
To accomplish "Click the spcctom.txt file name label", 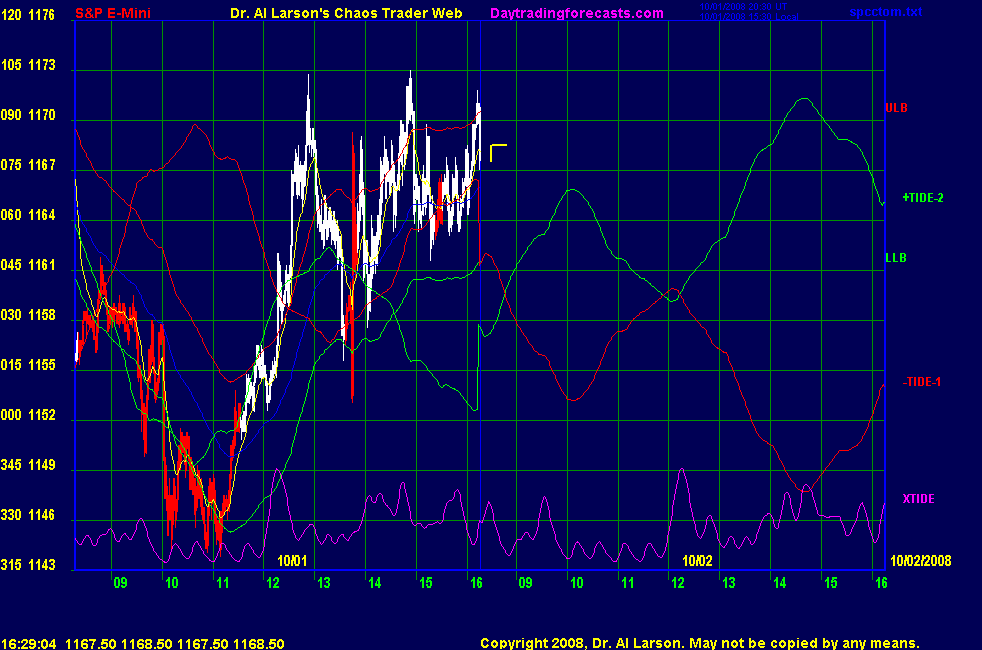I will click(886, 12).
